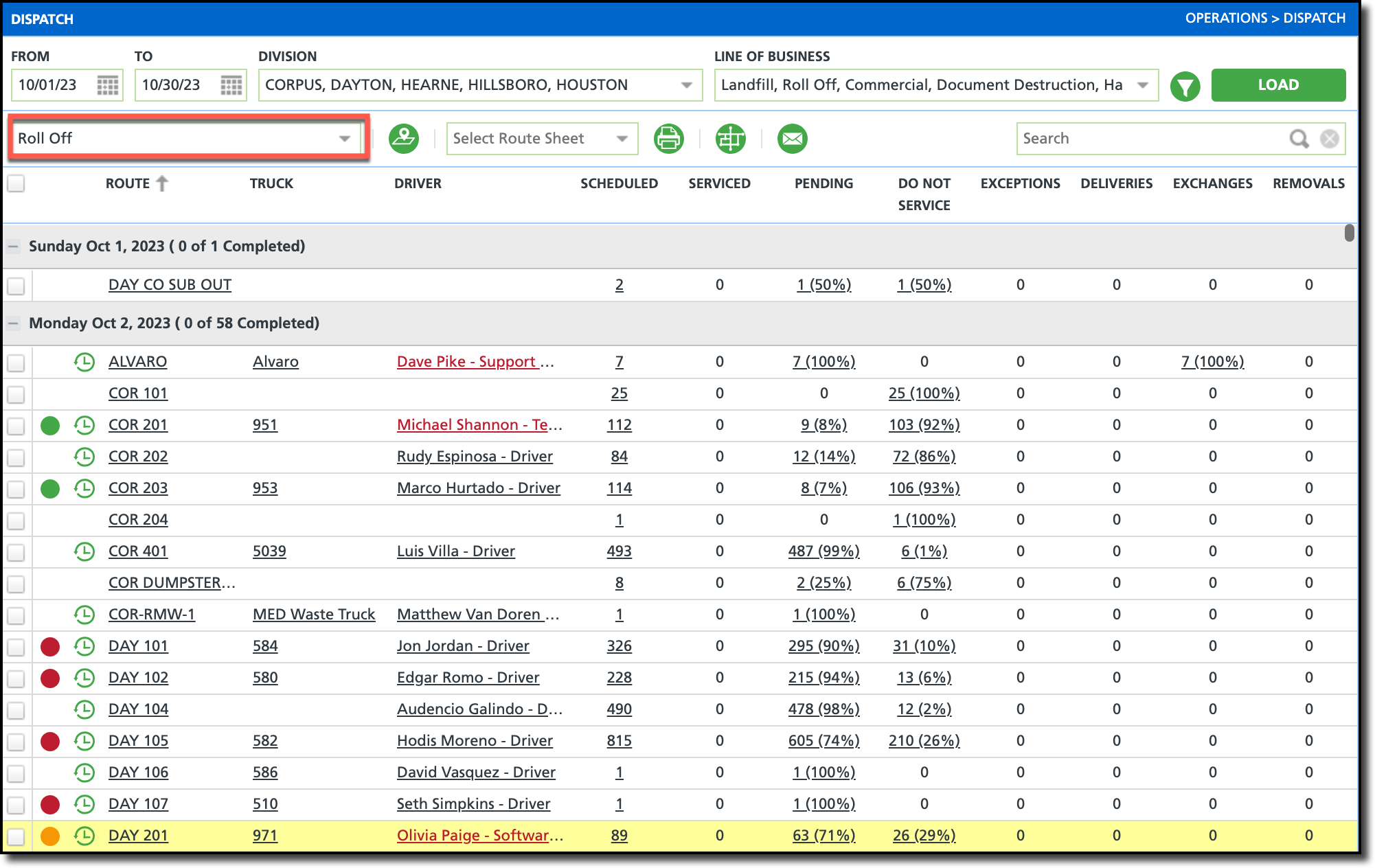Clear search with the X icon
Screen dimensions: 1375x868
pos(1330,139)
